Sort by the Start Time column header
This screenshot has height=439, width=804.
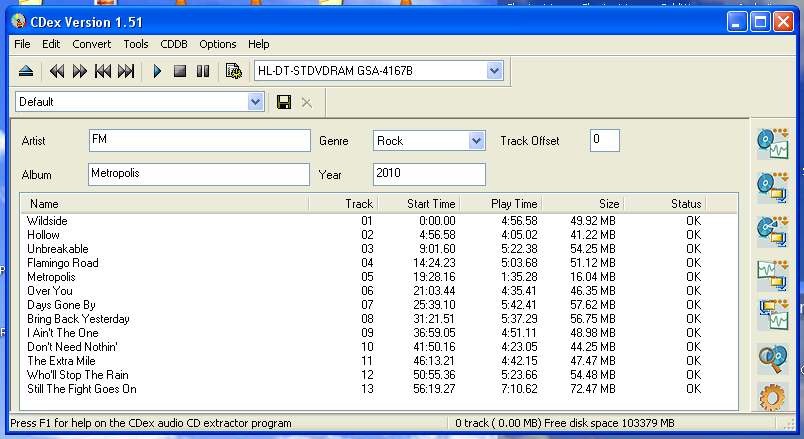click(418, 204)
